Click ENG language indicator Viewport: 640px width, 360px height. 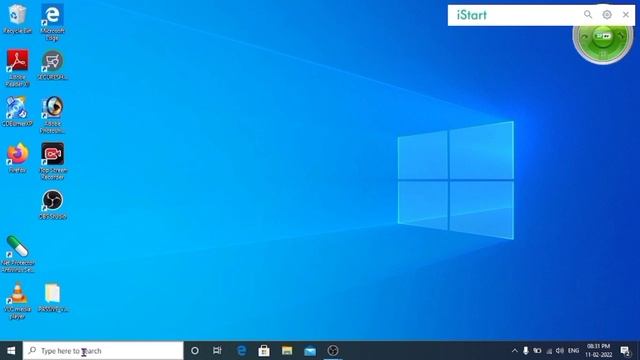tap(573, 351)
